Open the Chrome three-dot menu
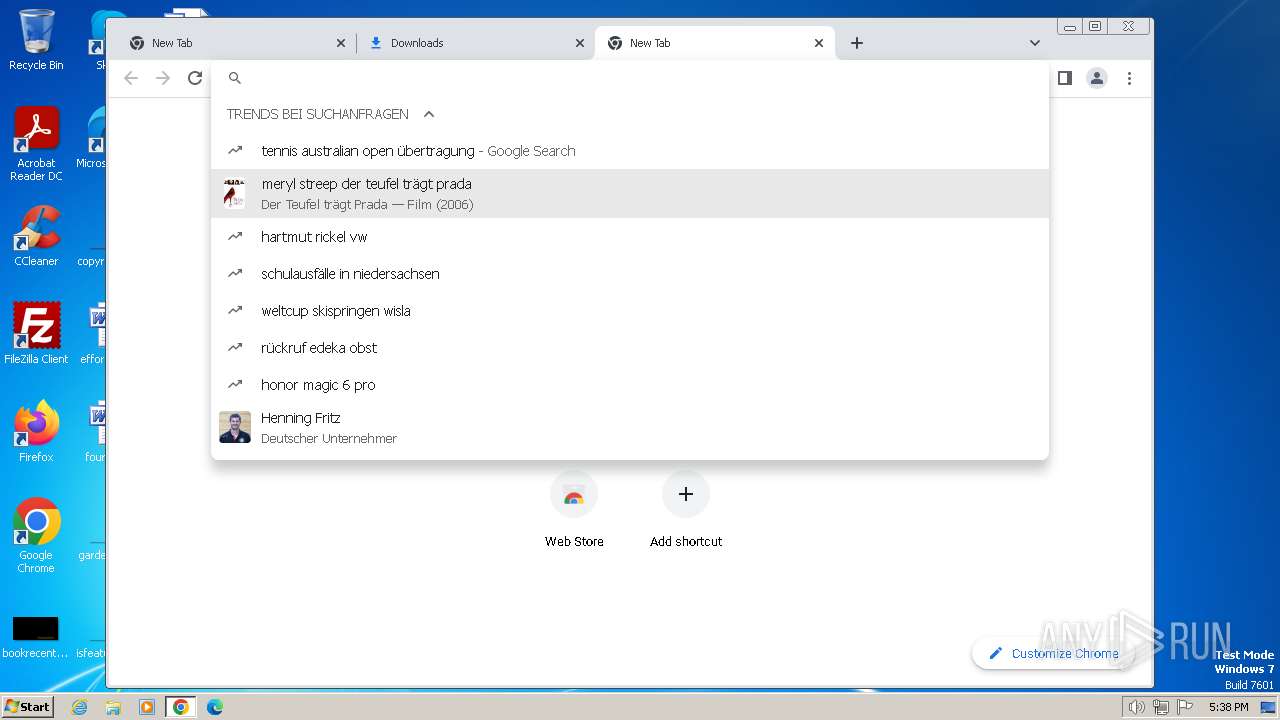This screenshot has width=1280, height=720. coord(1129,78)
